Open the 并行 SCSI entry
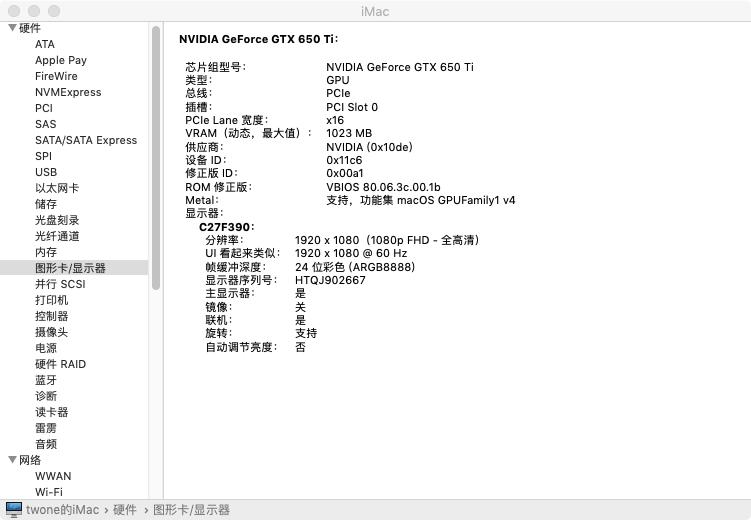 [60, 284]
